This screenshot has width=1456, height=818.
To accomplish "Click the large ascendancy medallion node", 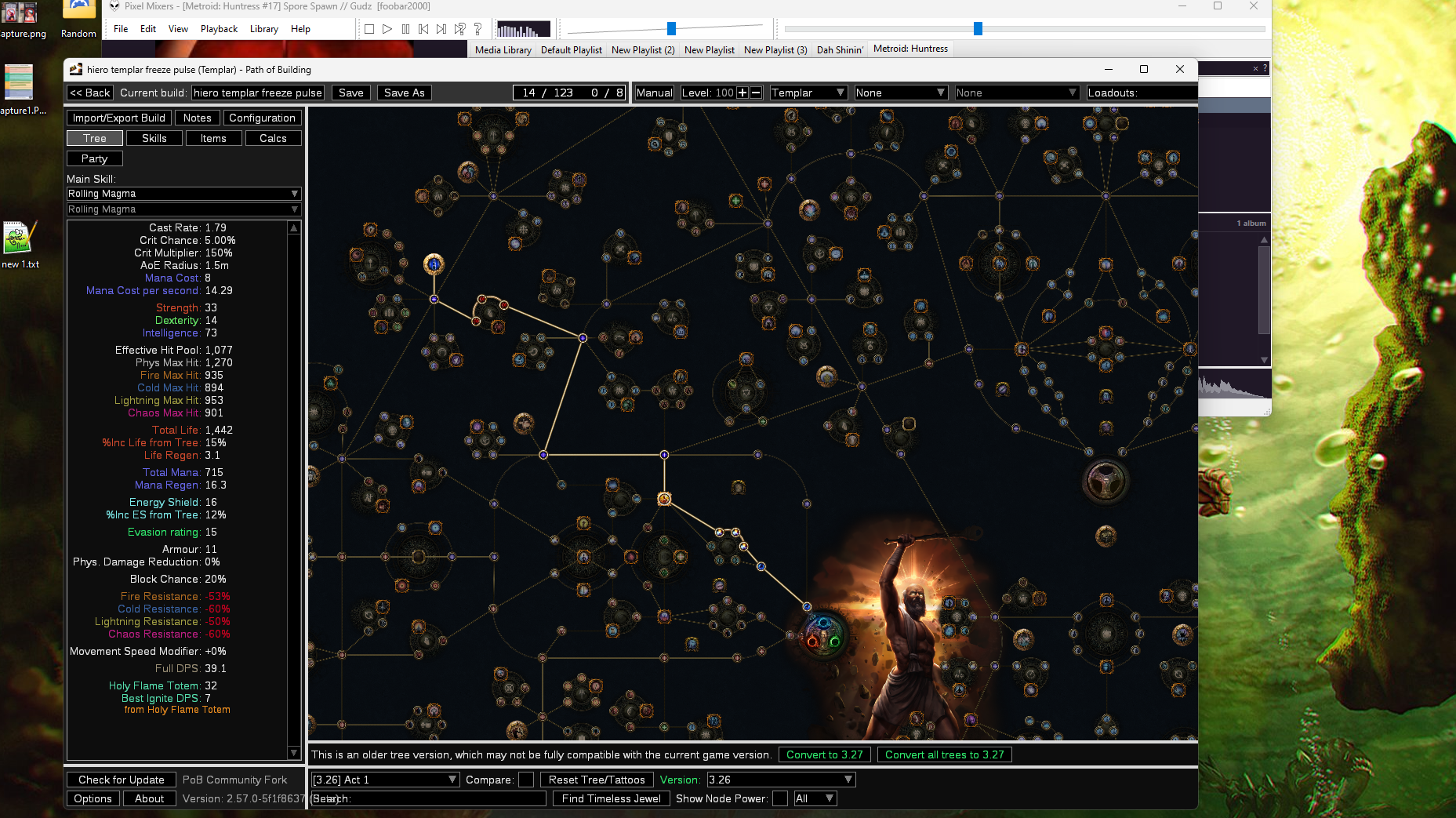I will [x=1105, y=481].
